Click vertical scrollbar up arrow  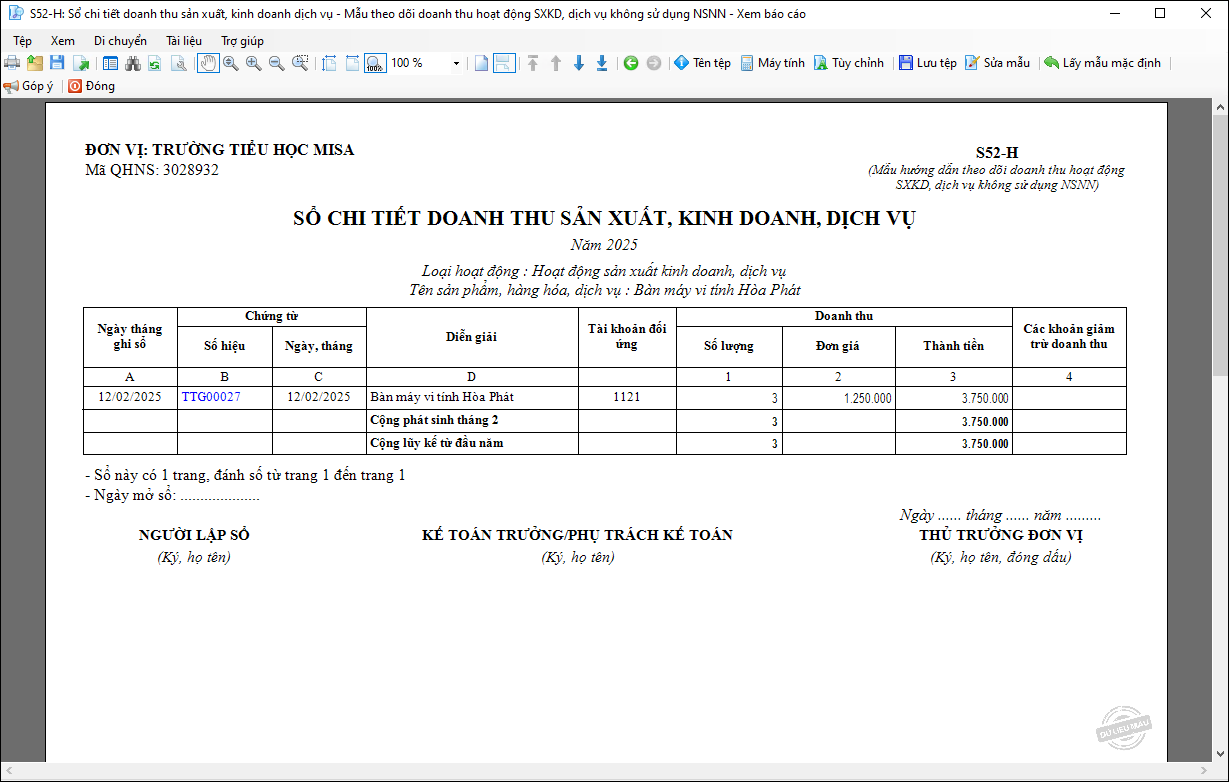pyautogui.click(x=1220, y=106)
